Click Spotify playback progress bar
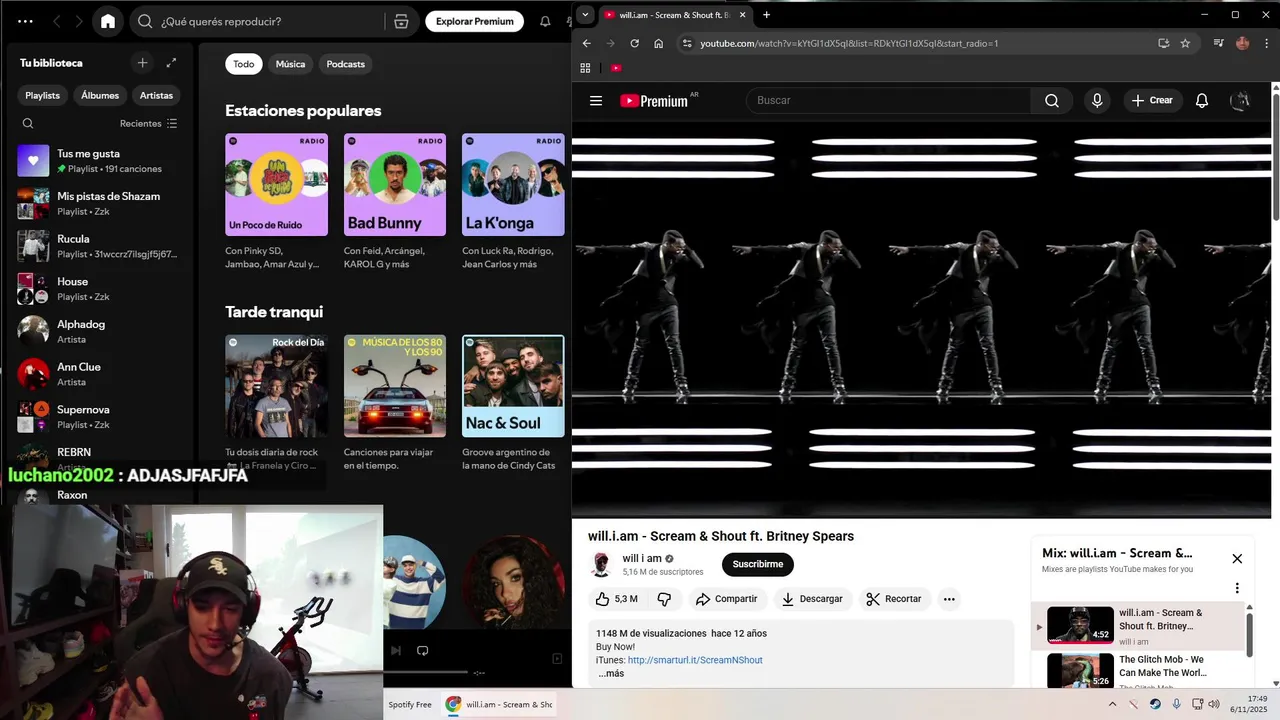Screen dimensions: 1280x720 click(x=427, y=672)
